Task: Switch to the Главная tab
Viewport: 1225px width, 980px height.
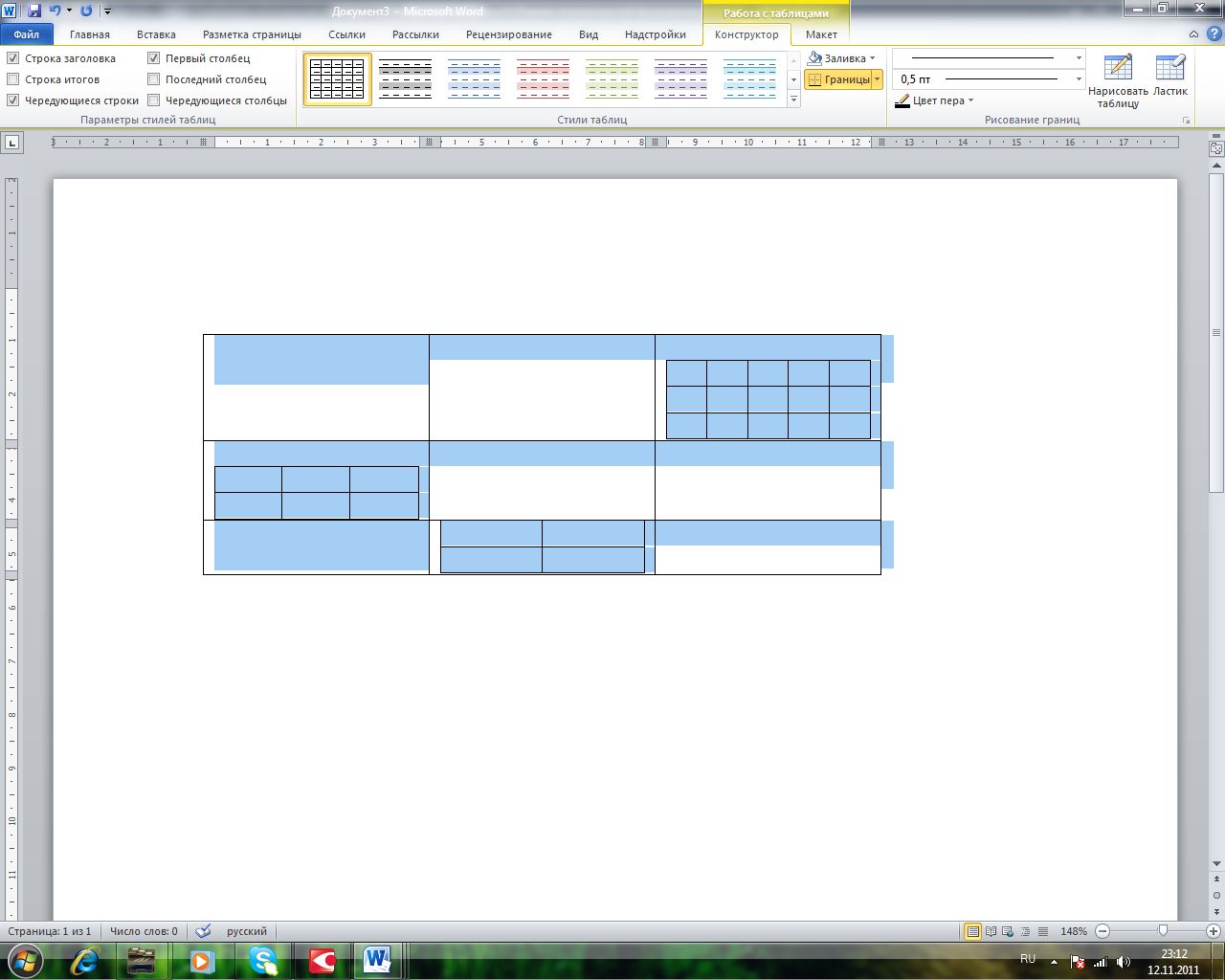Action: point(90,34)
